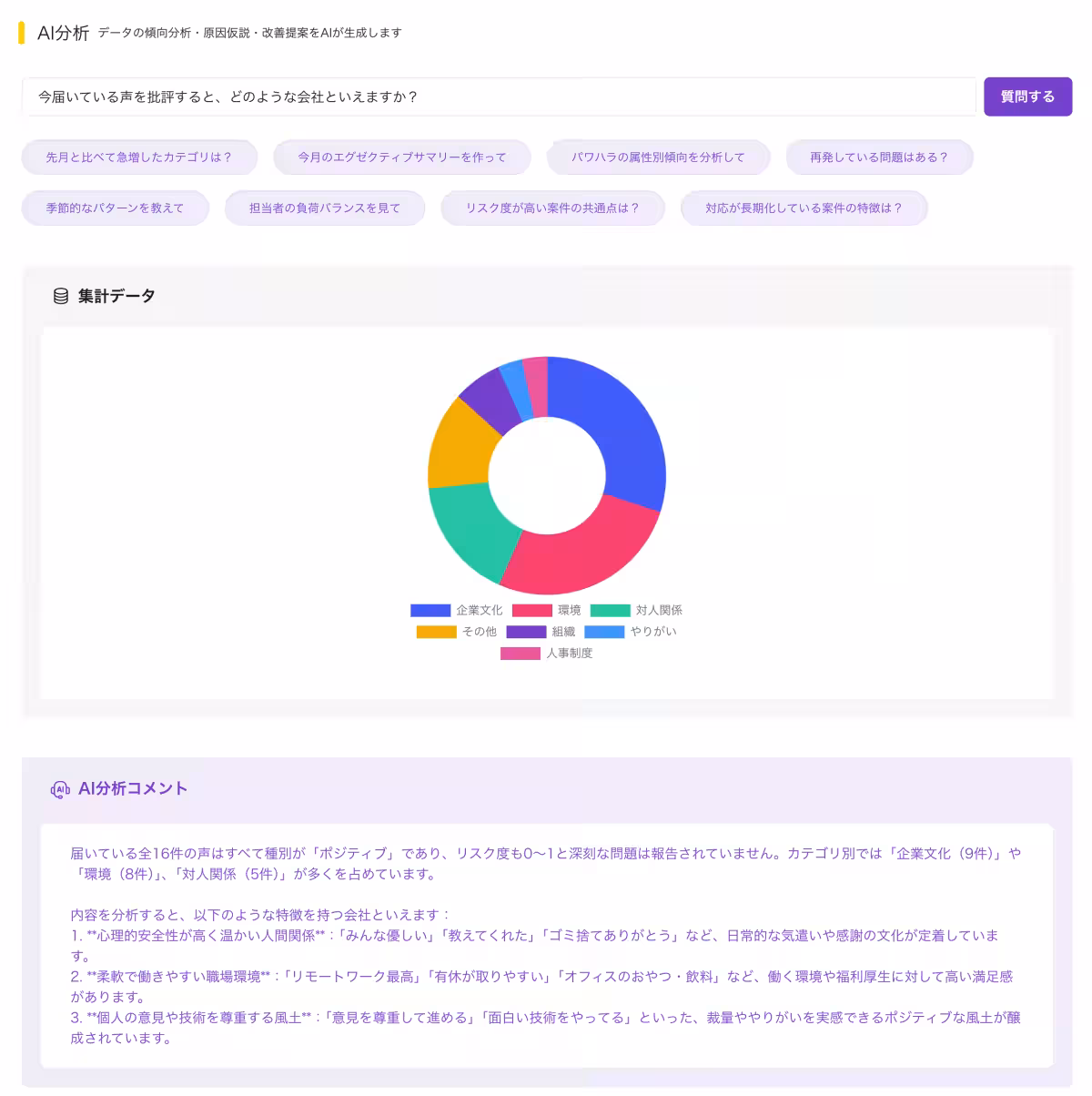
Task: Click the 集計データ section title
Action: pyautogui.click(x=116, y=296)
